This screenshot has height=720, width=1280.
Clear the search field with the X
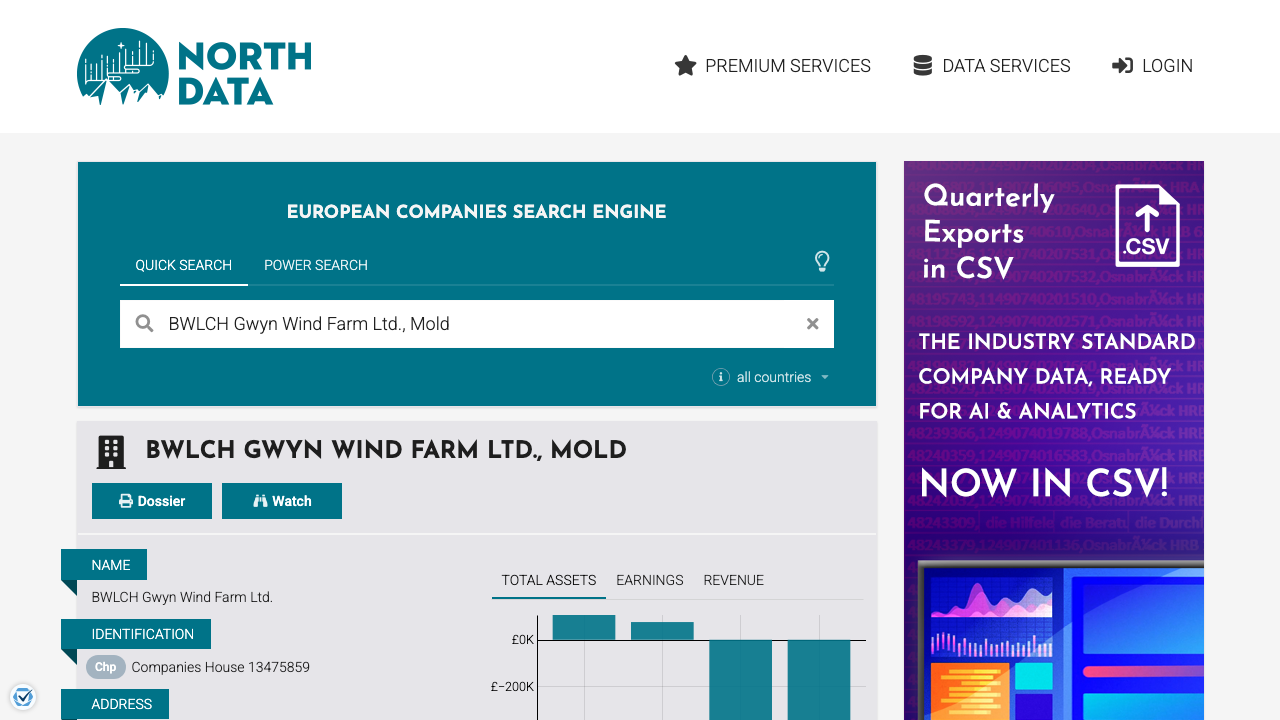click(x=812, y=323)
